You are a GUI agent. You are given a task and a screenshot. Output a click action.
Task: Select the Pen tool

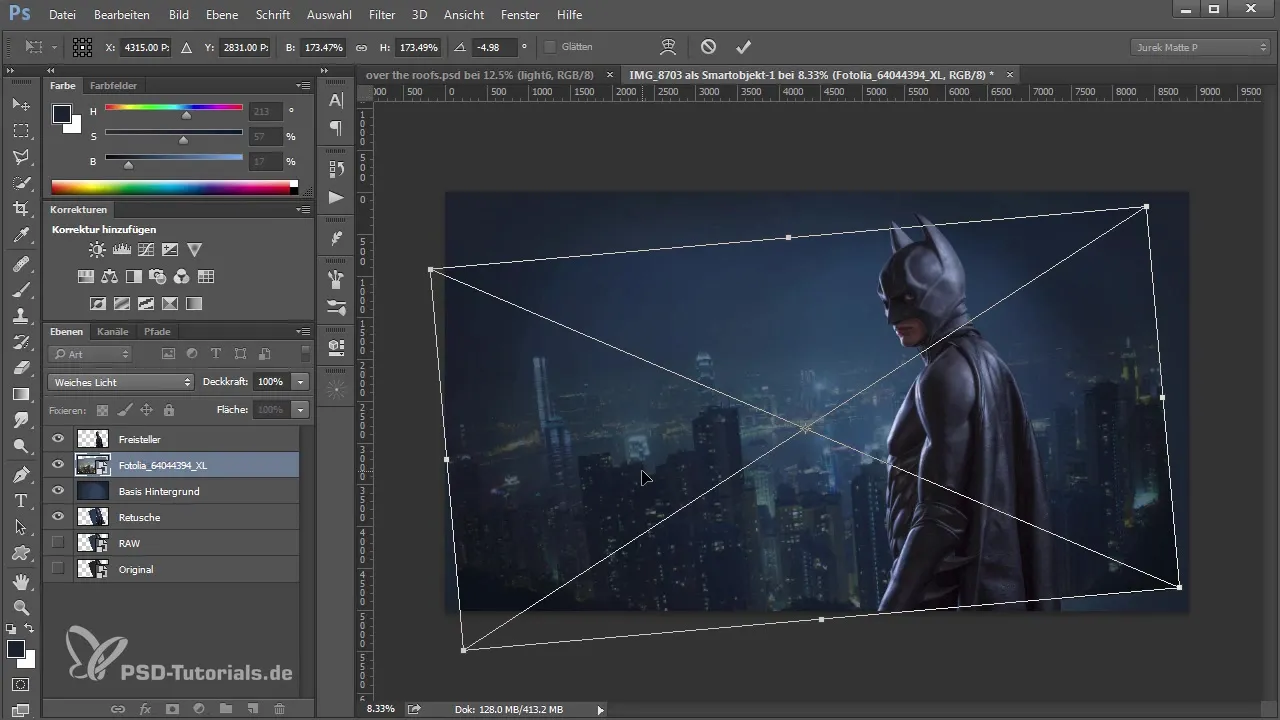[20, 474]
